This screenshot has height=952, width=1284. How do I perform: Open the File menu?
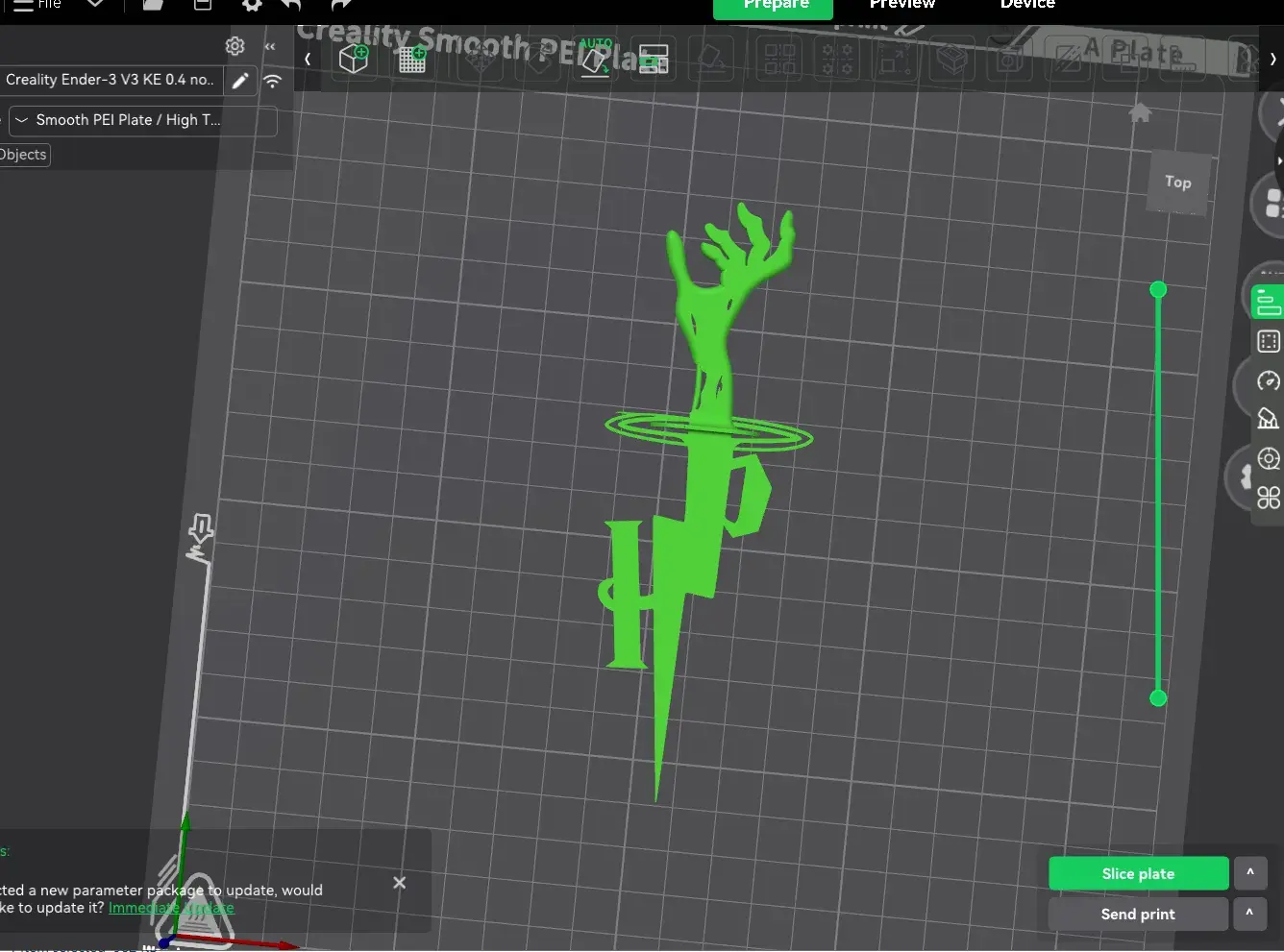pyautogui.click(x=37, y=5)
